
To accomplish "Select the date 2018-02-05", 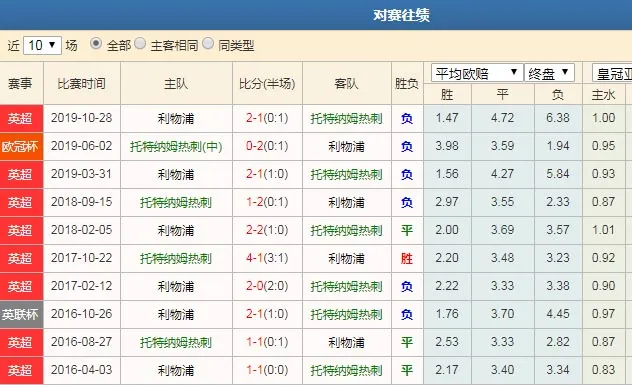I will point(81,230).
